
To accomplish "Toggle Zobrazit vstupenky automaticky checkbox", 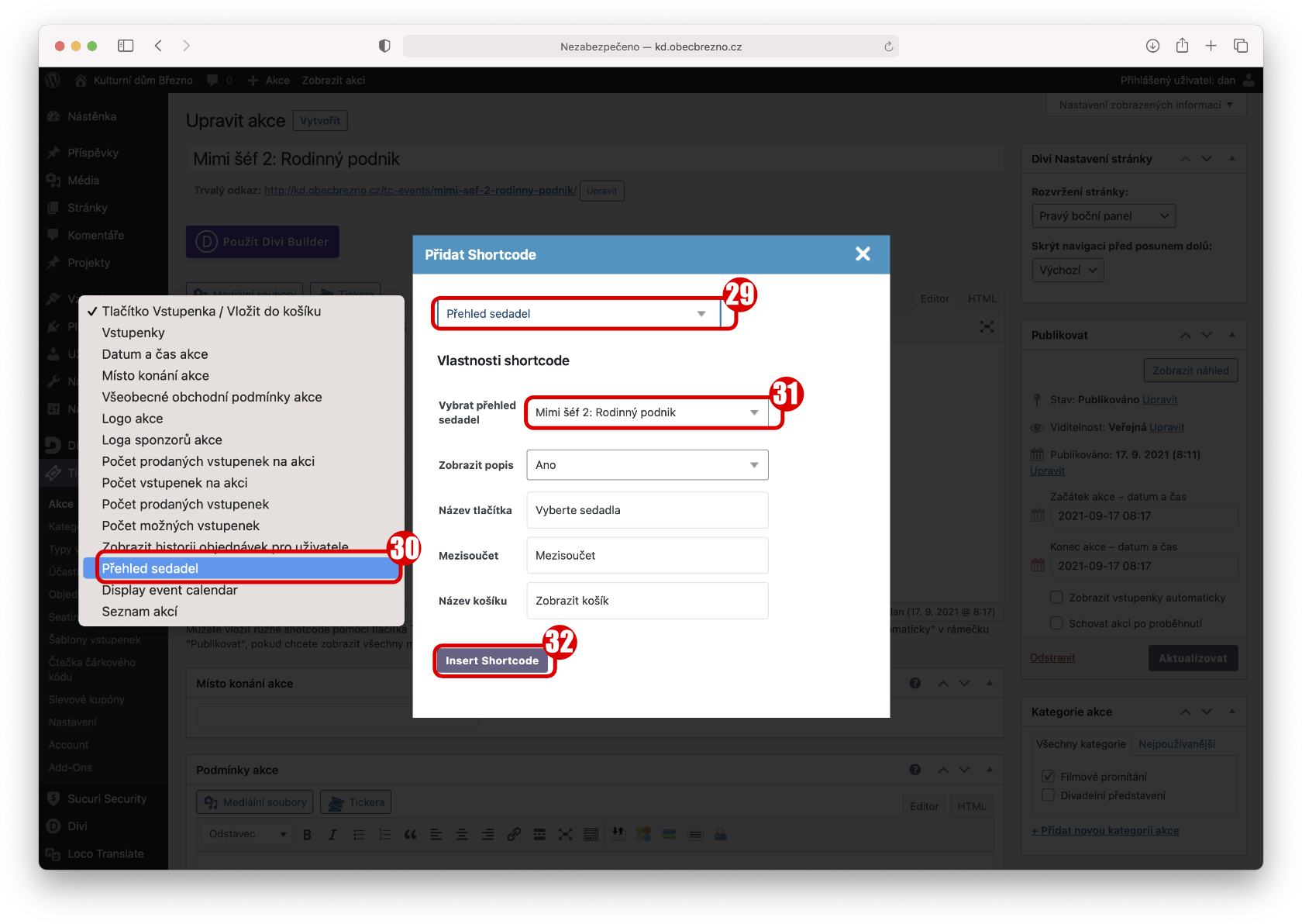I will (x=1056, y=597).
